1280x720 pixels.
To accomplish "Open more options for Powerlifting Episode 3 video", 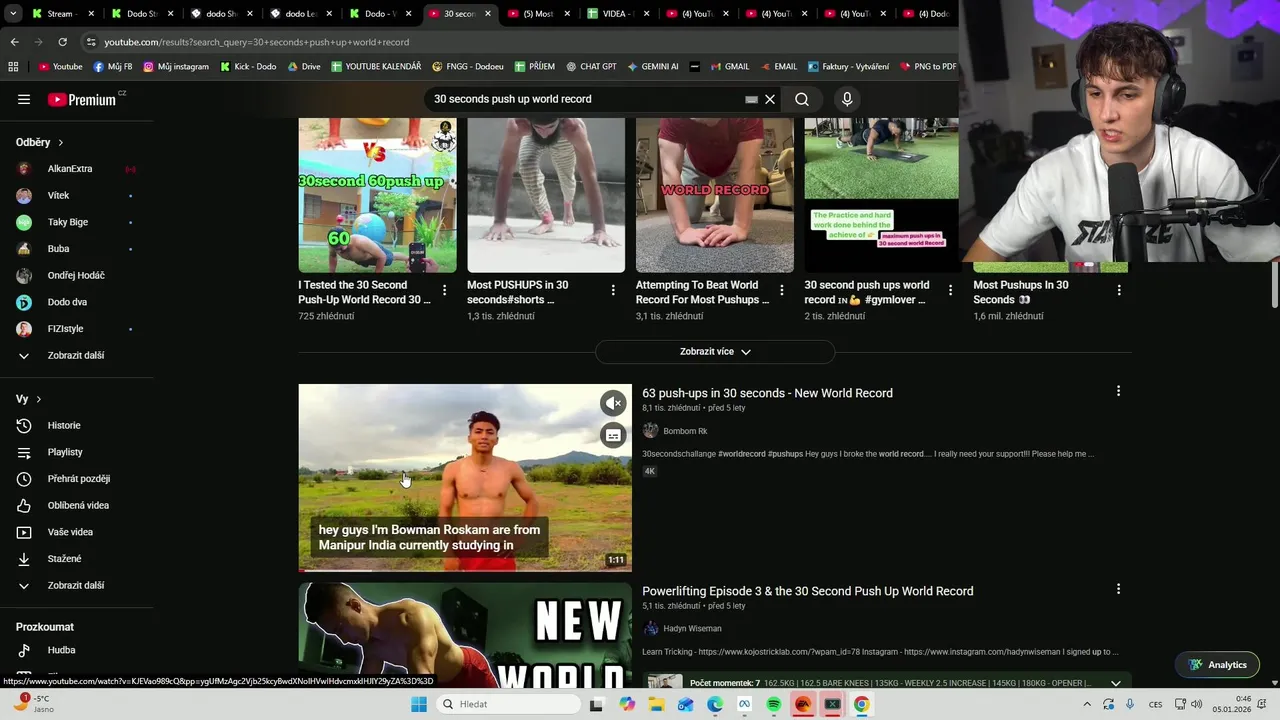I will [x=1118, y=589].
